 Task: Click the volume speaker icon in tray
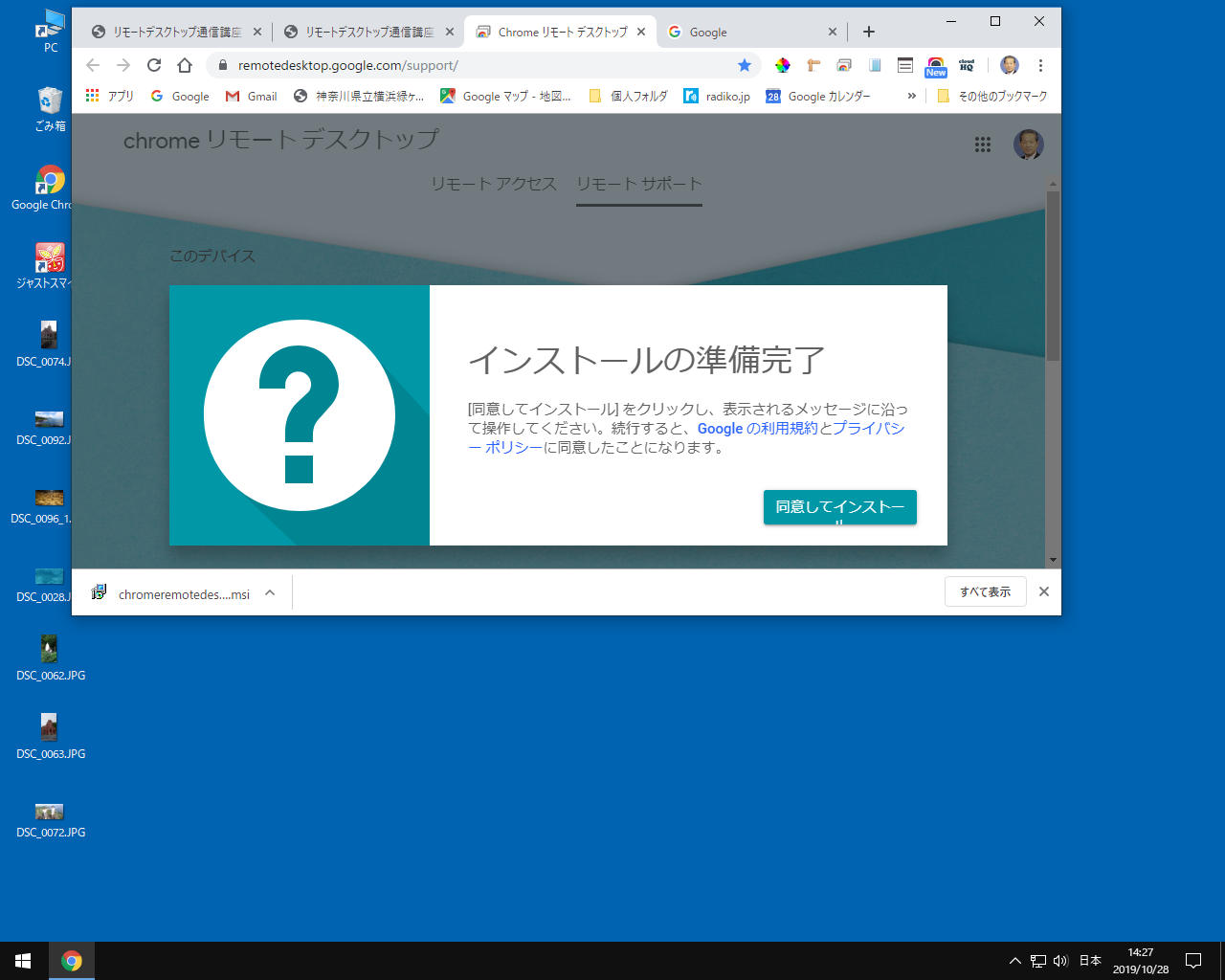point(1060,961)
